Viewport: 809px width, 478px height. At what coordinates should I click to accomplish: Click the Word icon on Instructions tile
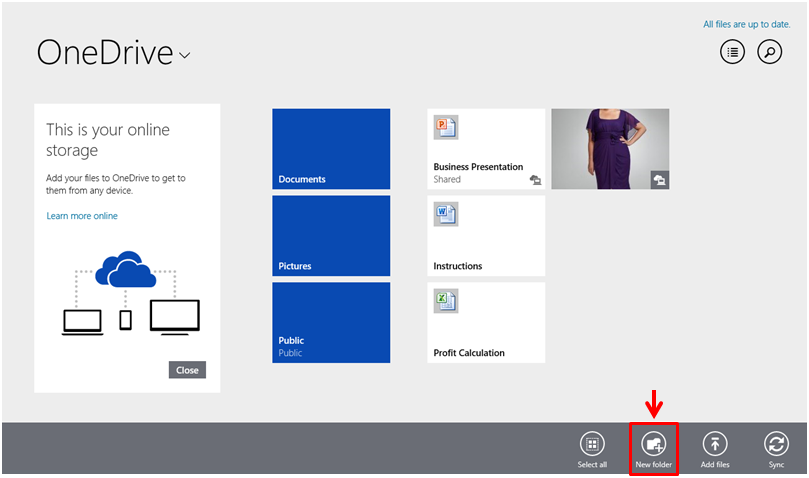pos(446,214)
